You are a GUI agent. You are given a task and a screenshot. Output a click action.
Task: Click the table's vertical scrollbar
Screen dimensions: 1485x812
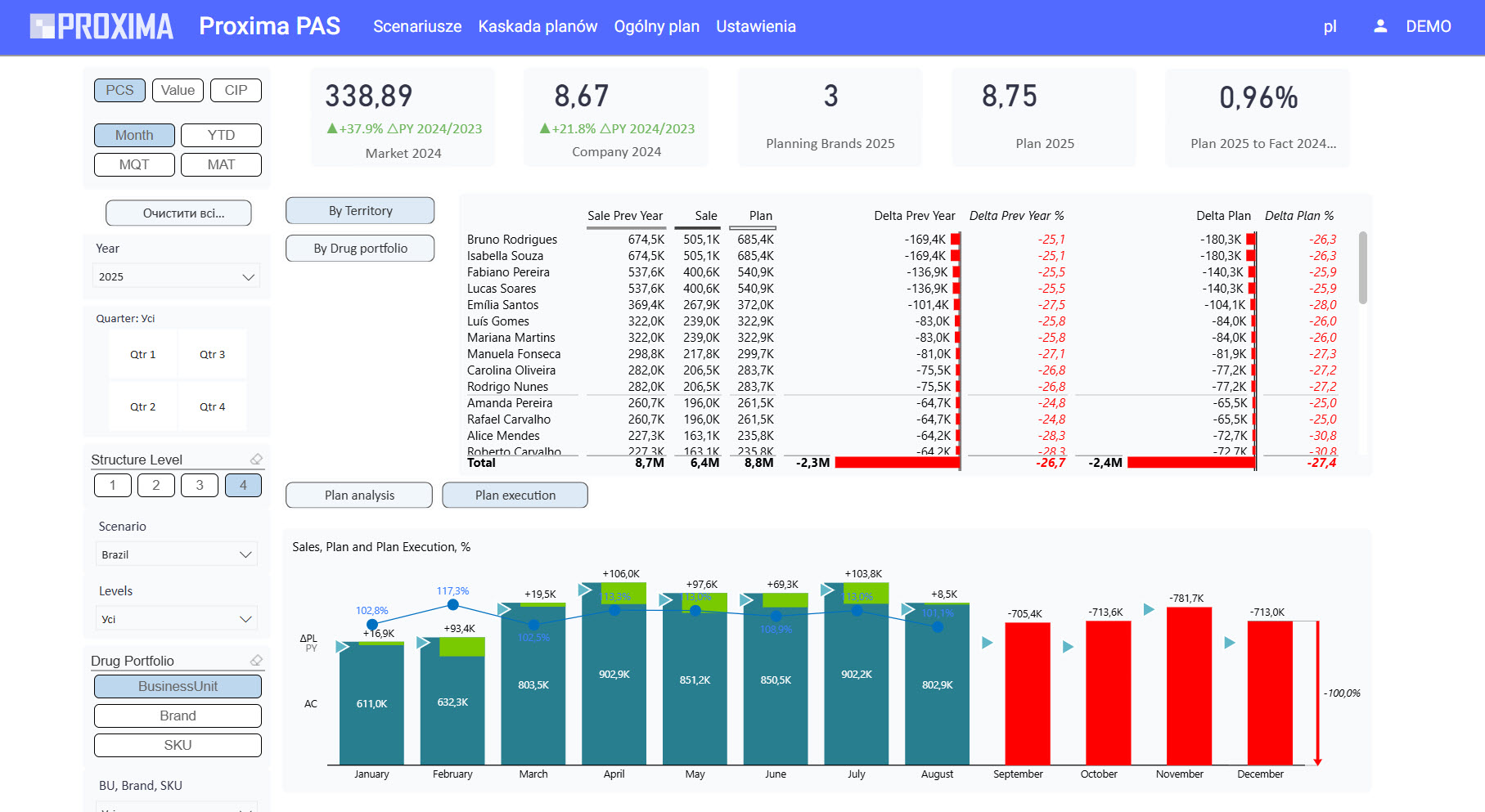1362,268
